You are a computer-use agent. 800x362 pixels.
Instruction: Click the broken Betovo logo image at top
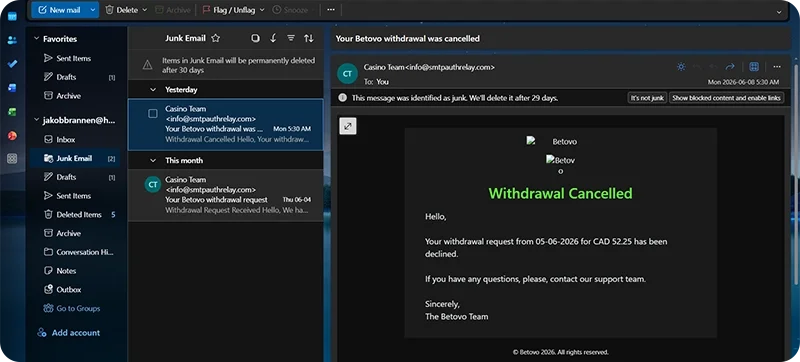(x=552, y=141)
